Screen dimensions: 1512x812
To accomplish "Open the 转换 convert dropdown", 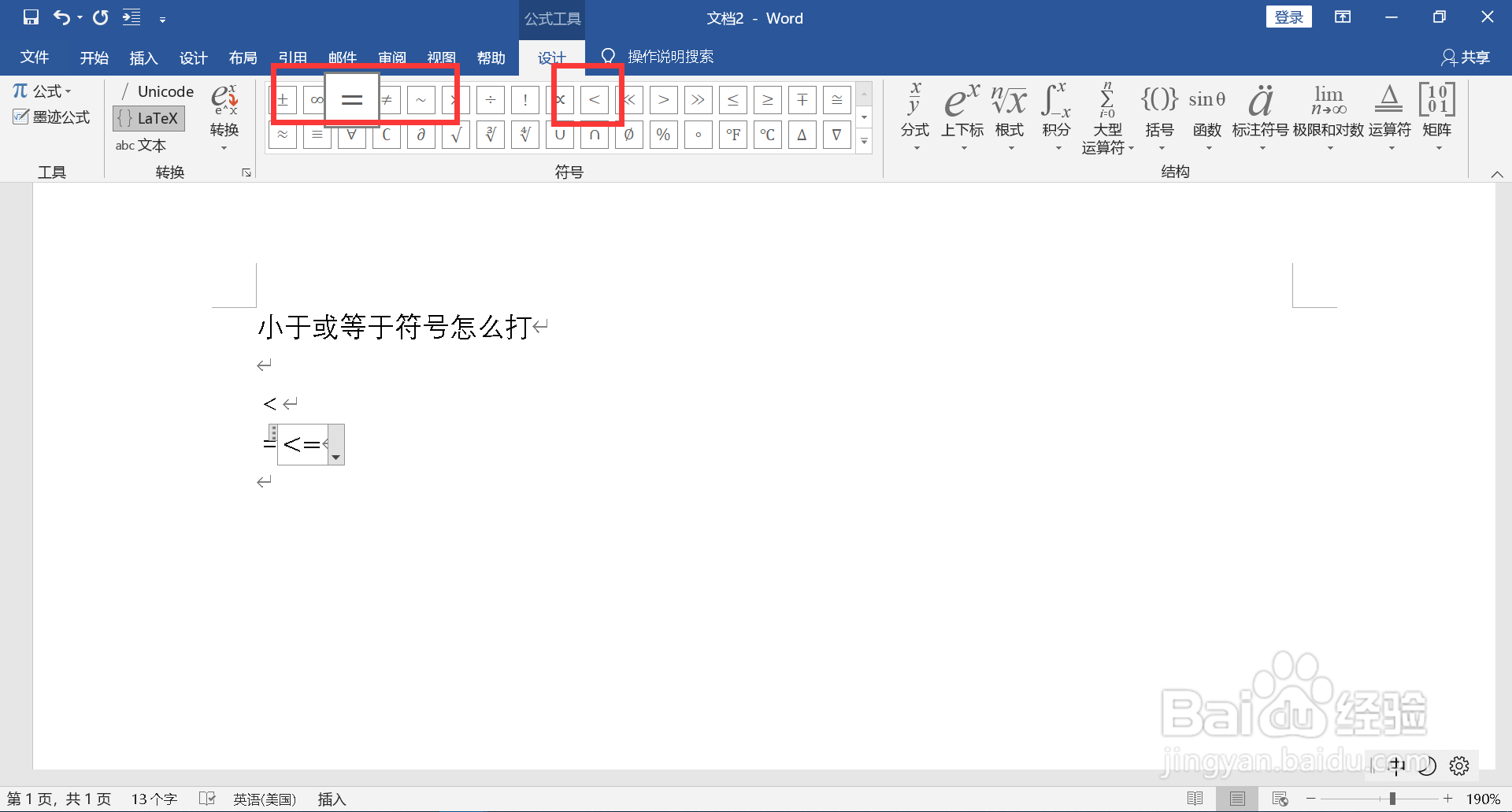I will (x=224, y=117).
